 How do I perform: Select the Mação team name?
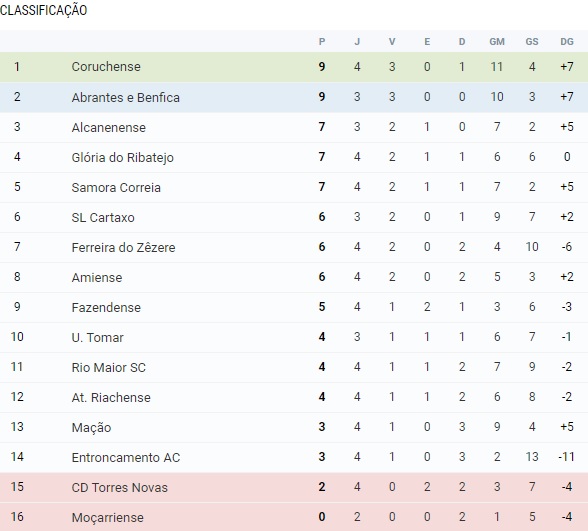point(92,428)
